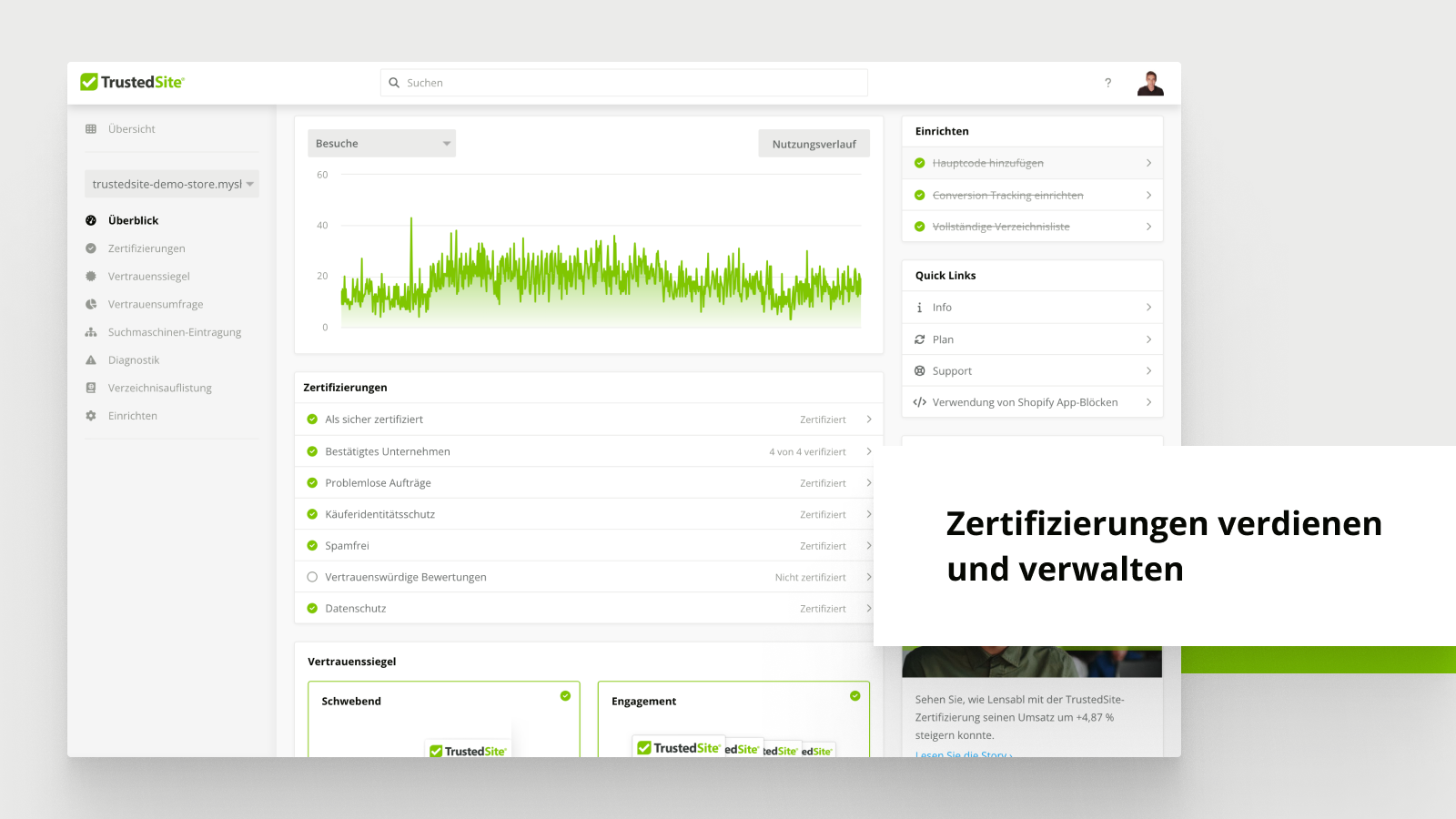Image resolution: width=1456 pixels, height=819 pixels.
Task: Click the Einrichten gear icon in sidebar
Action: (x=91, y=416)
